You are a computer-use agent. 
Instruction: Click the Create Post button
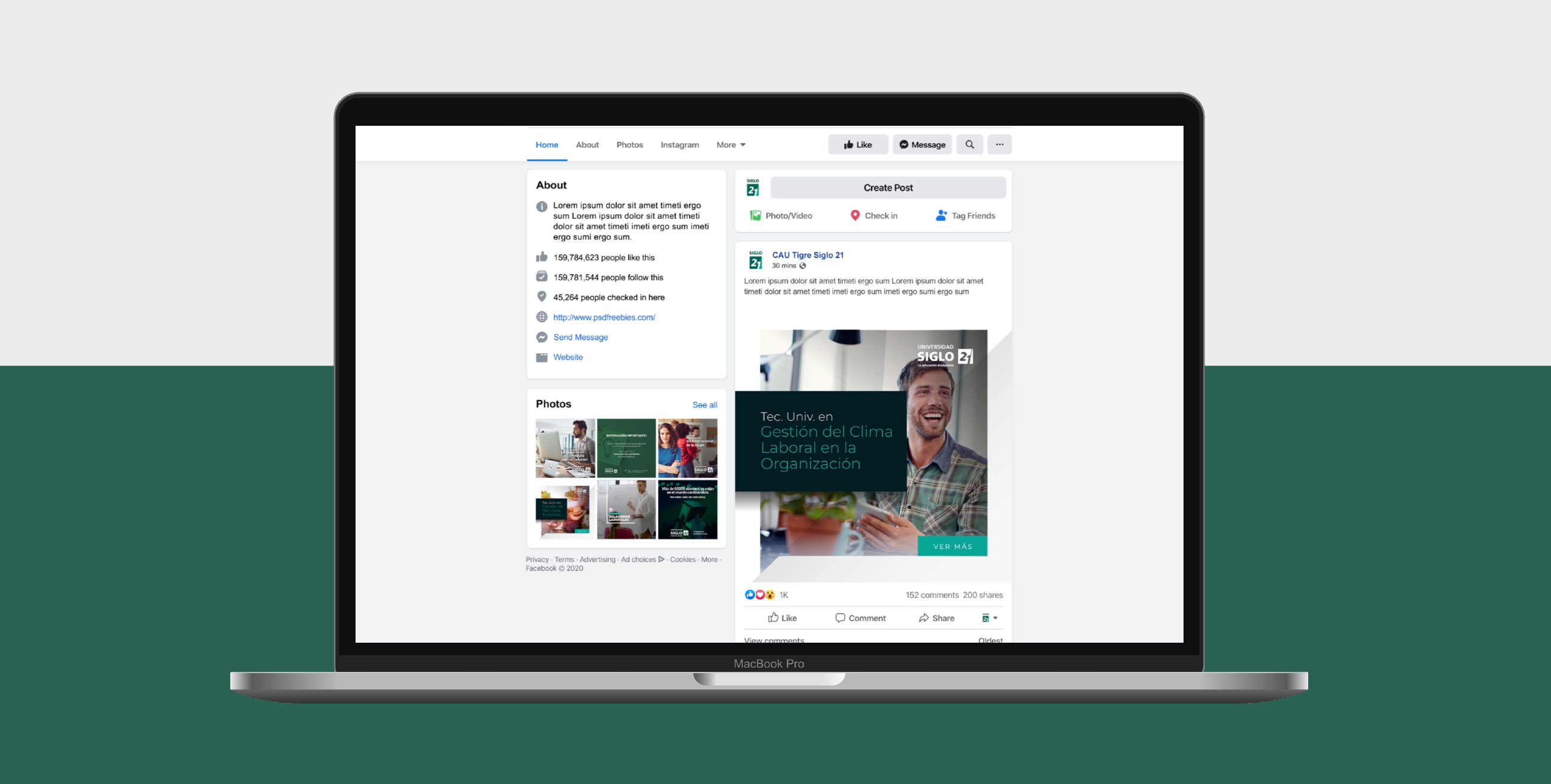pyautogui.click(x=888, y=188)
